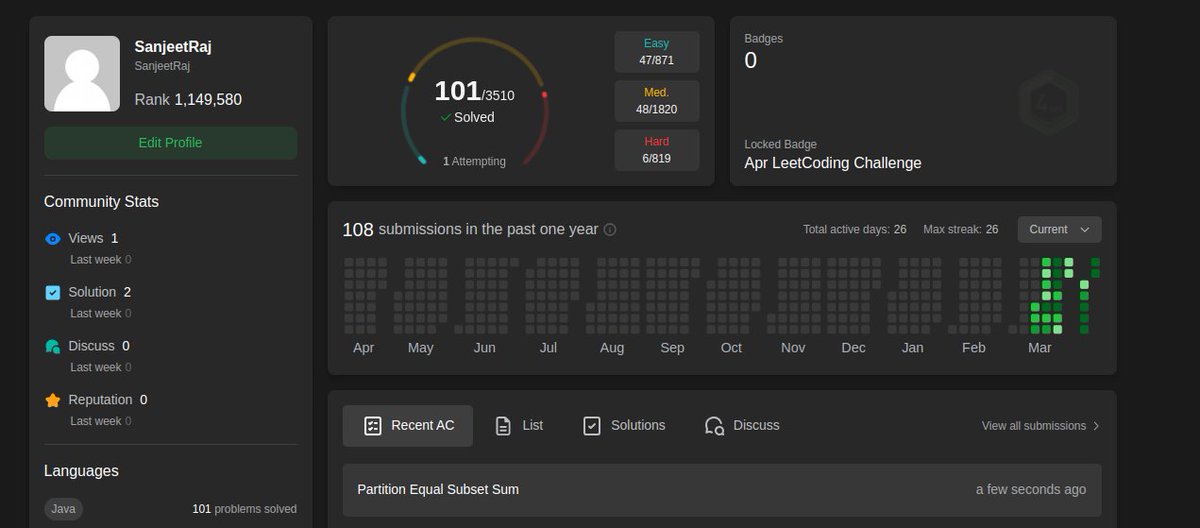Click the profile avatar image
The image size is (1200, 528).
[x=82, y=74]
